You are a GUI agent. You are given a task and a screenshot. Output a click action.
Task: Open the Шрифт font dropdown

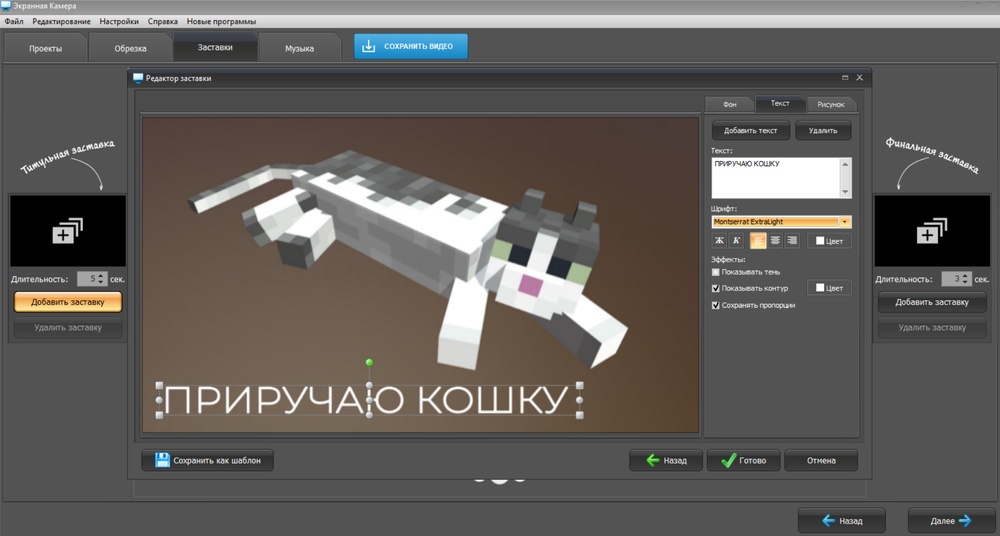coord(845,222)
